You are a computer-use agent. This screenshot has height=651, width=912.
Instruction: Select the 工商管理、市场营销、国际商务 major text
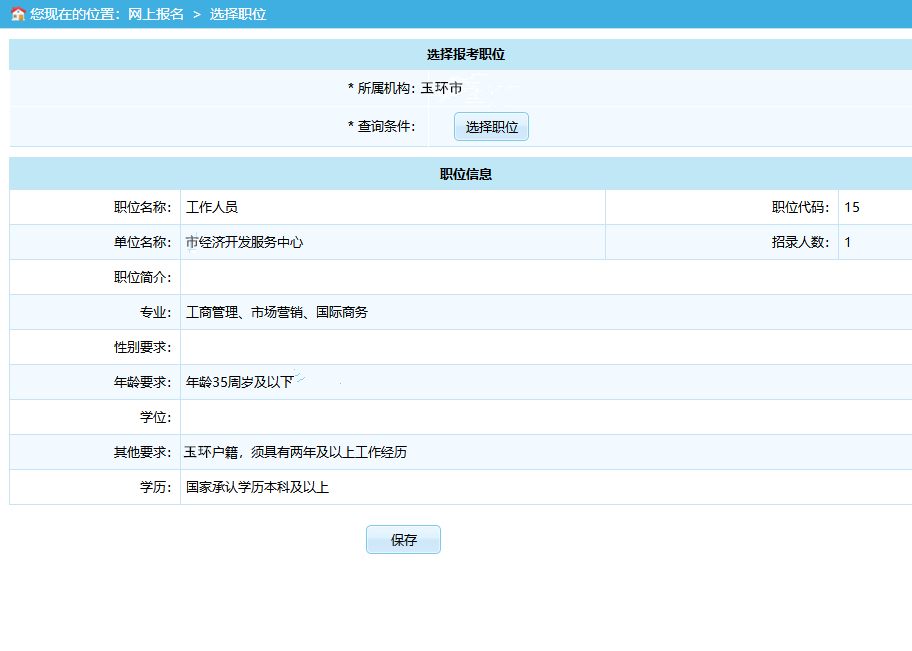pos(277,313)
